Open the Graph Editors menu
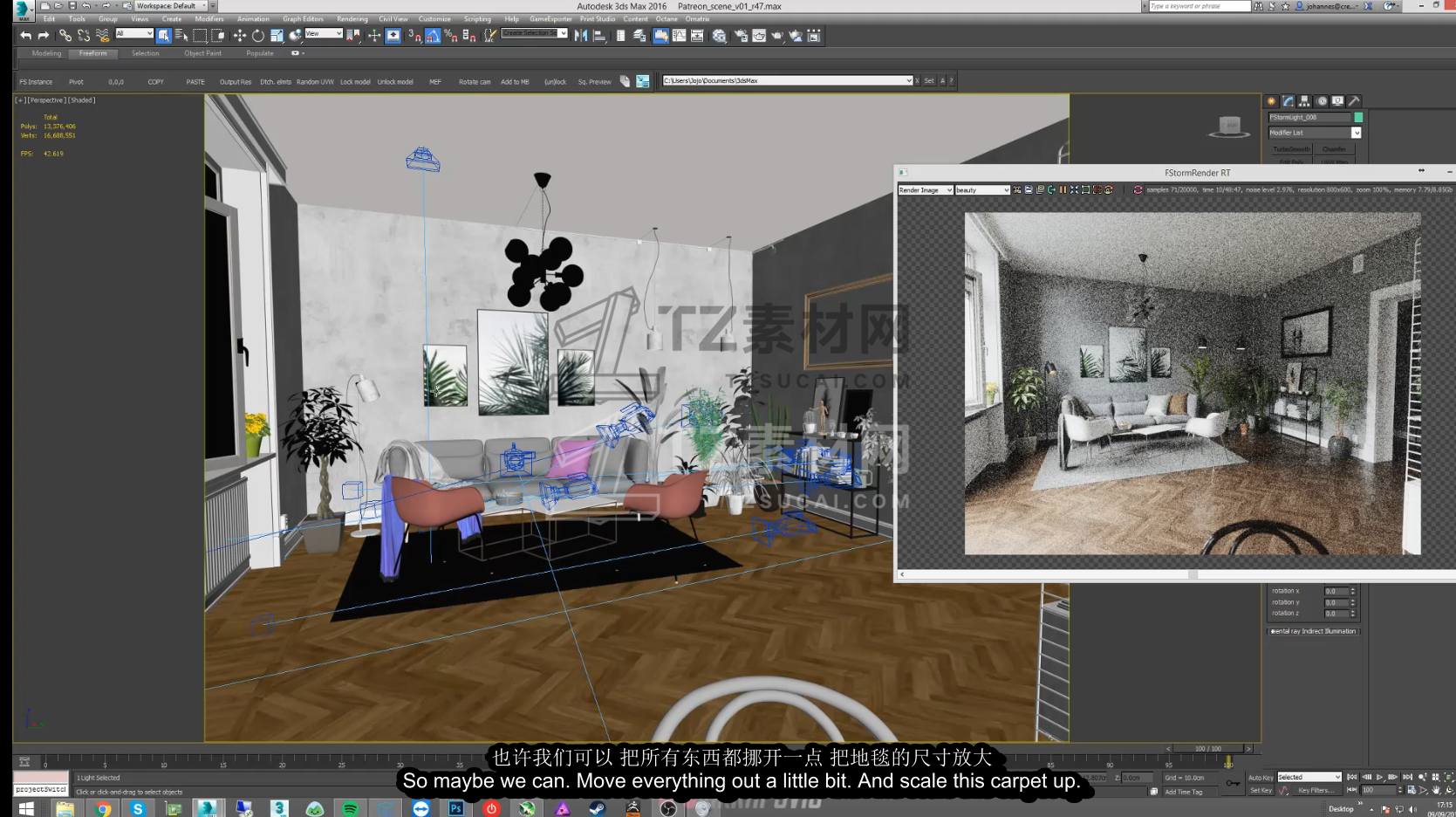This screenshot has height=817, width=1456. click(303, 18)
